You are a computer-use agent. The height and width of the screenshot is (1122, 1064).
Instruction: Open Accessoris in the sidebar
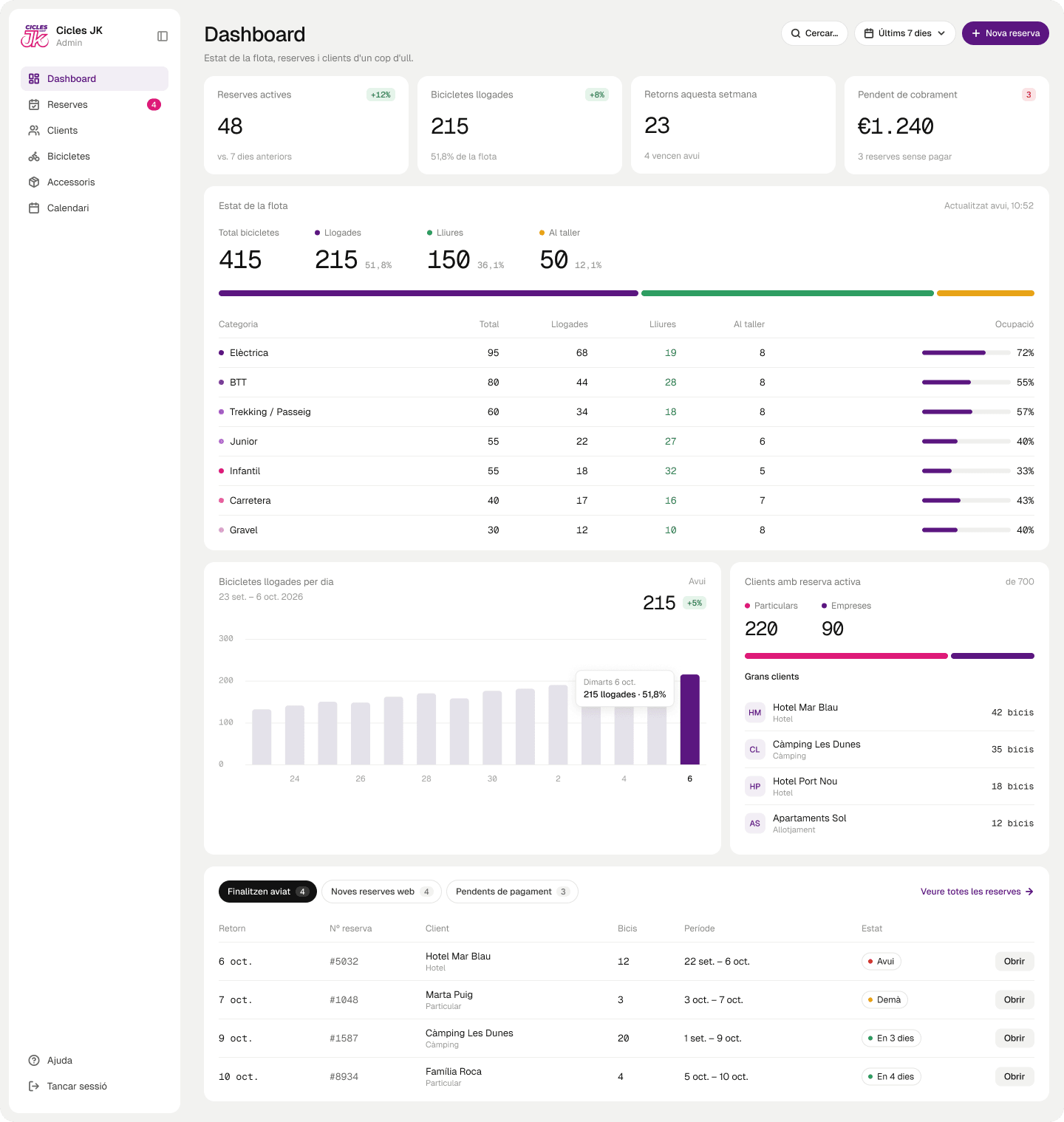click(95, 182)
